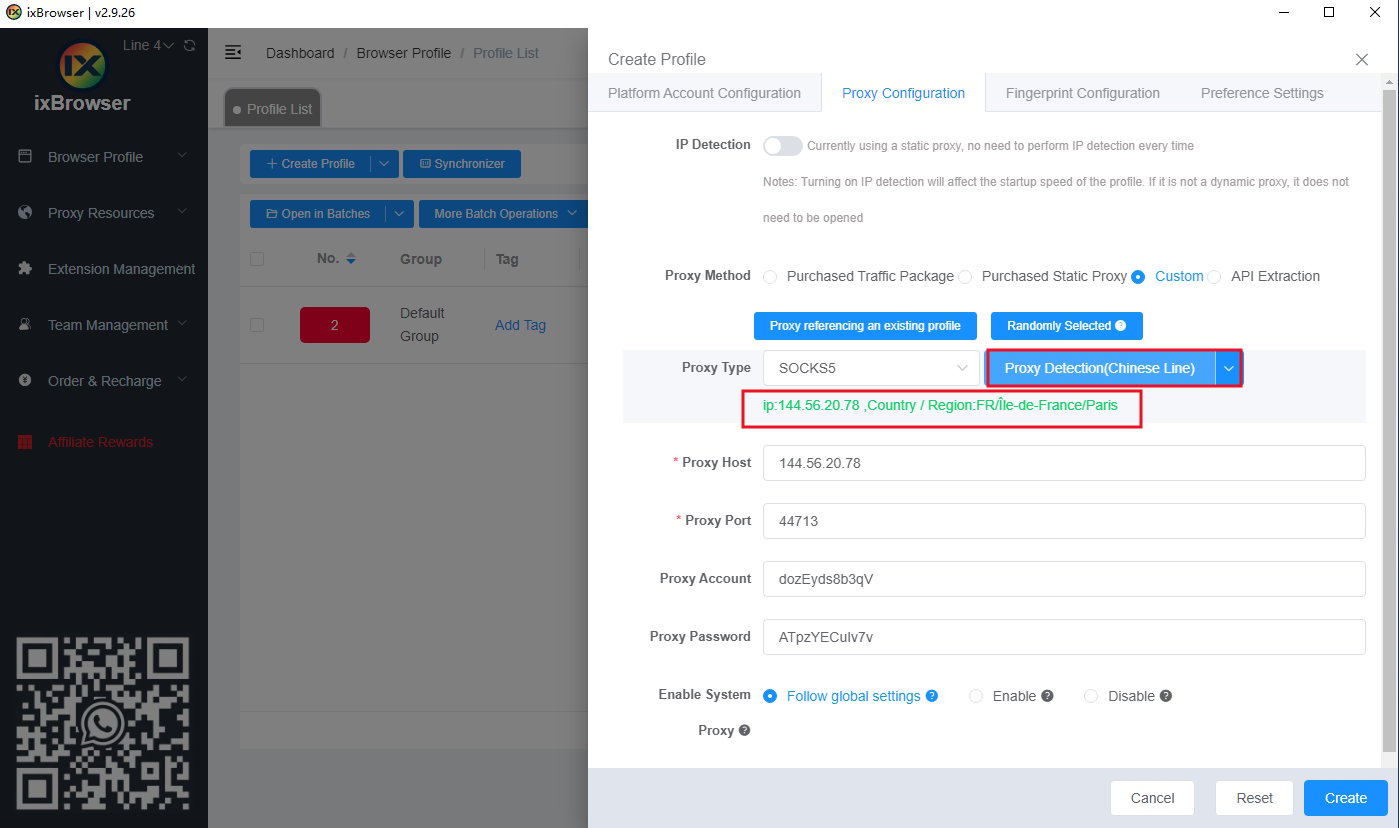Open the Open in Batches dropdown arrow
Viewport: 1399px width, 828px height.
point(400,214)
